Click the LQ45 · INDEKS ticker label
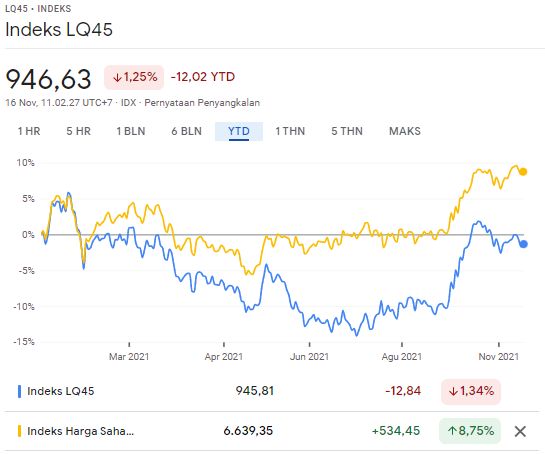 [38, 9]
